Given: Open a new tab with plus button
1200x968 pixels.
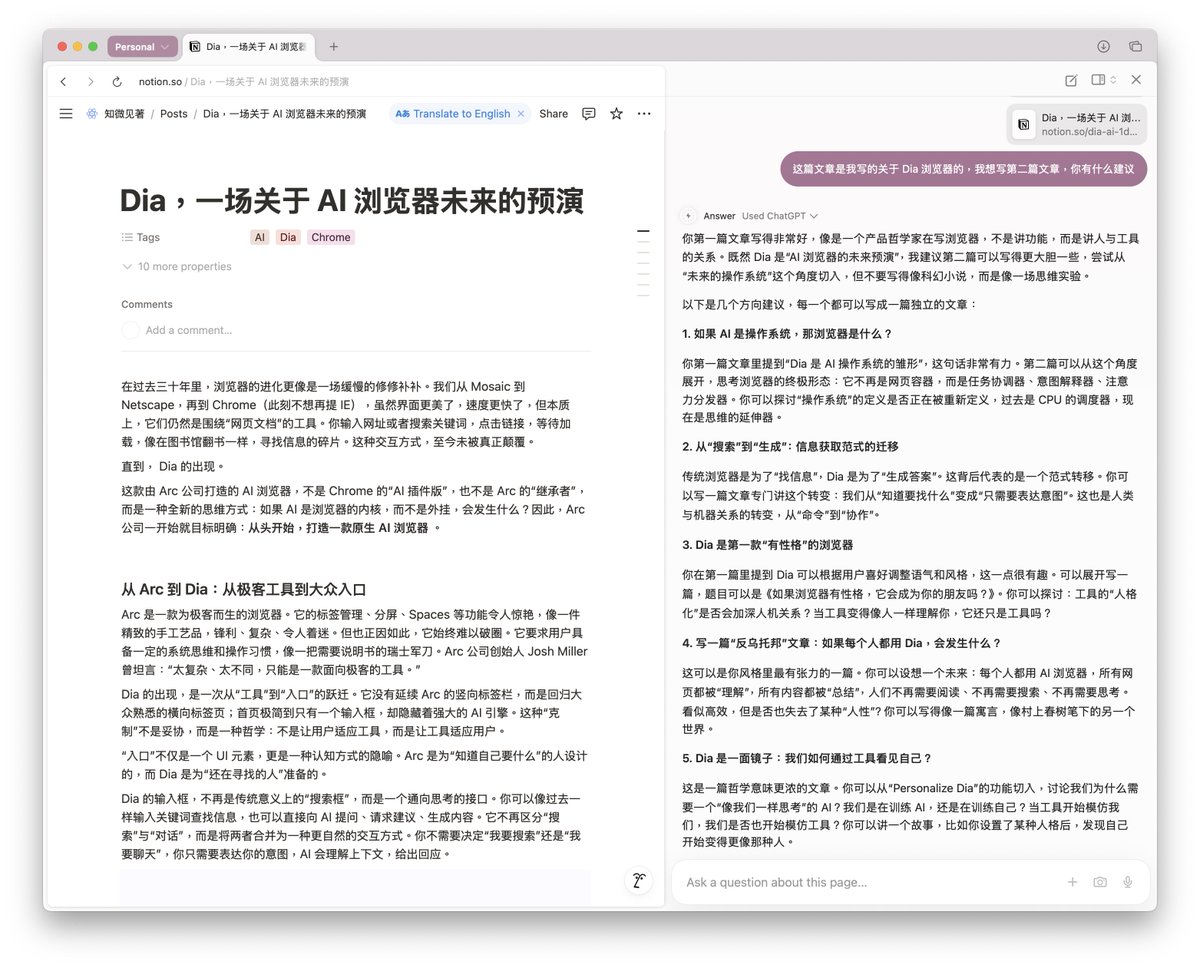Looking at the screenshot, I should pos(334,47).
